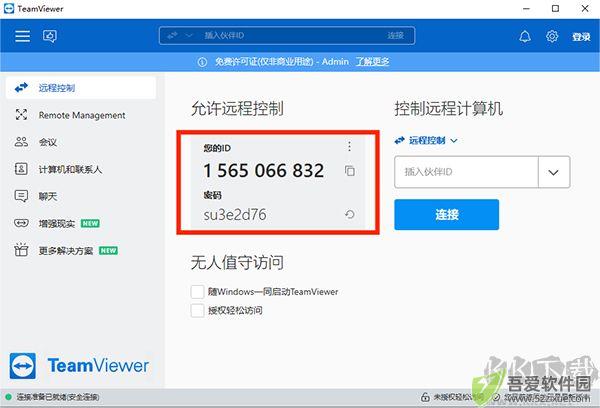Click the 登录 sign-in button
The height and width of the screenshot is (408, 600).
(x=581, y=37)
